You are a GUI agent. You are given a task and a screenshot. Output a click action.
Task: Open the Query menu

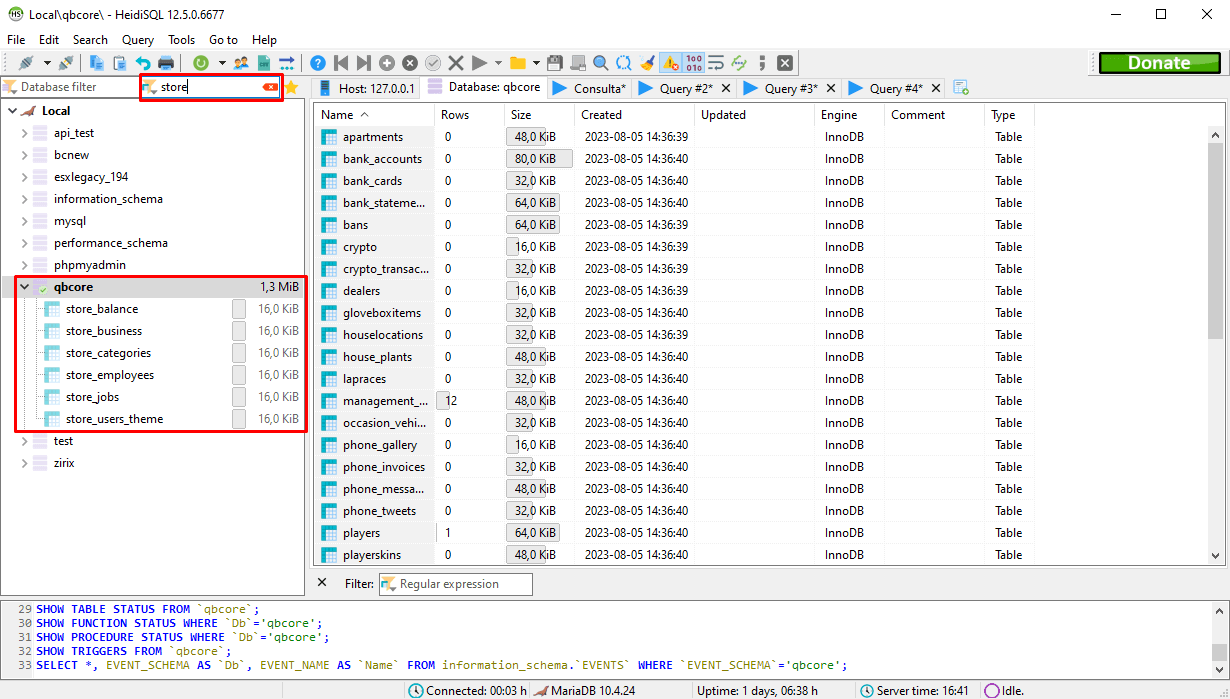(138, 40)
